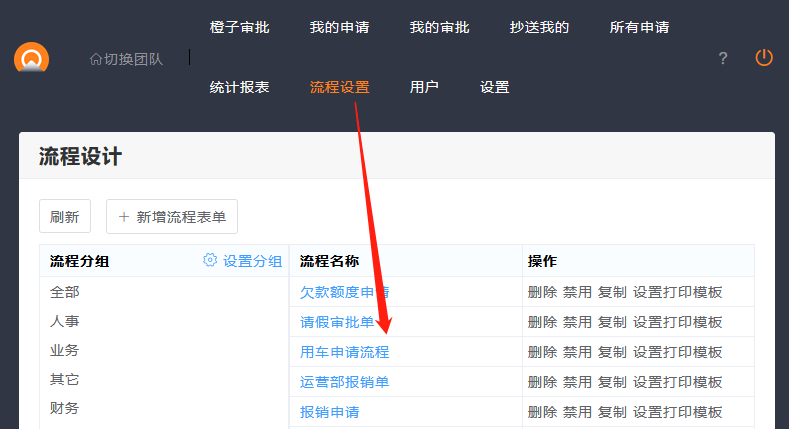The width and height of the screenshot is (789, 429).
Task: Delete the 欠款额度申请 process
Action: (x=542, y=292)
